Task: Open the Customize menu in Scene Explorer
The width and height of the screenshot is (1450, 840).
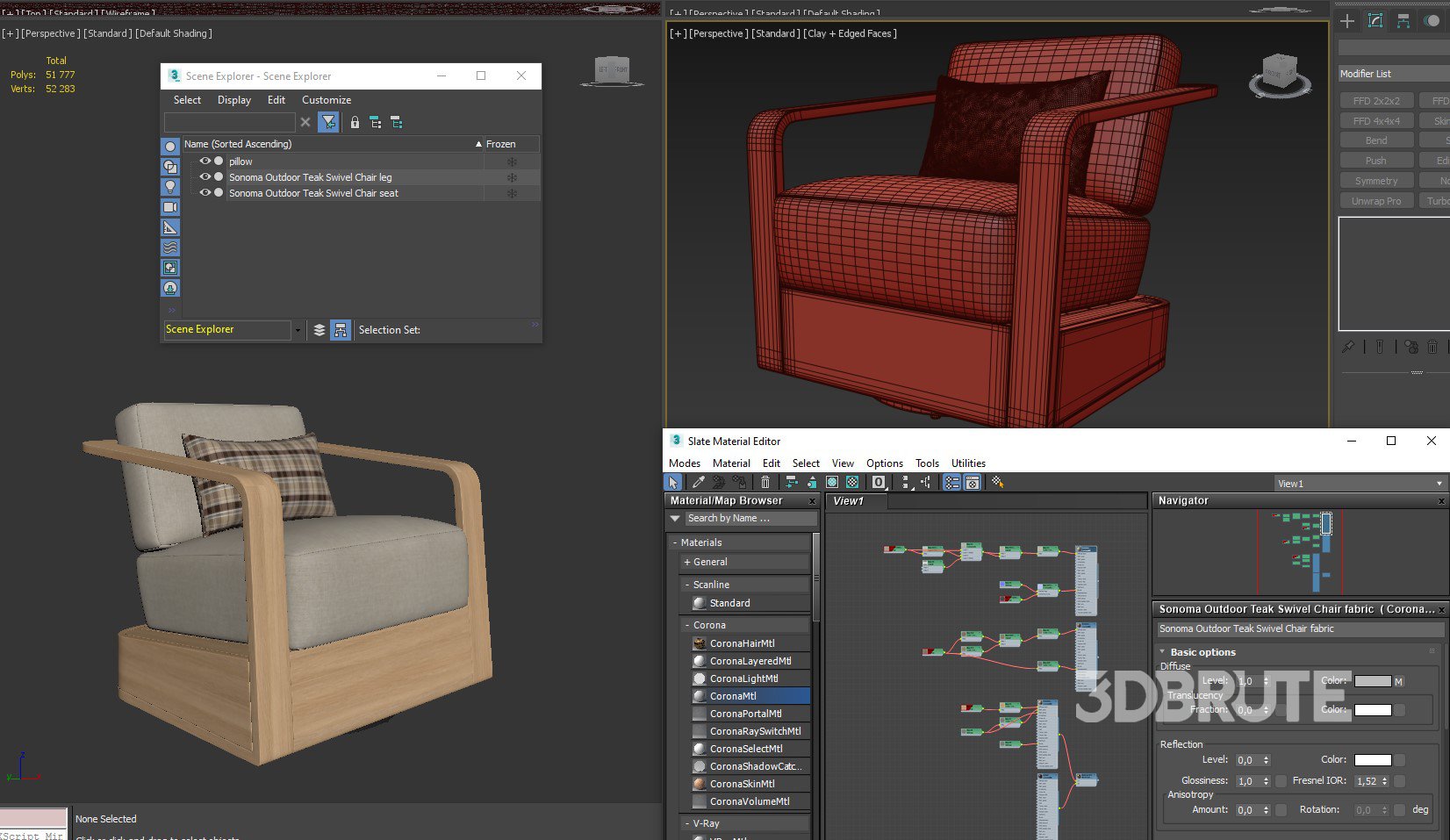Action: tap(327, 100)
